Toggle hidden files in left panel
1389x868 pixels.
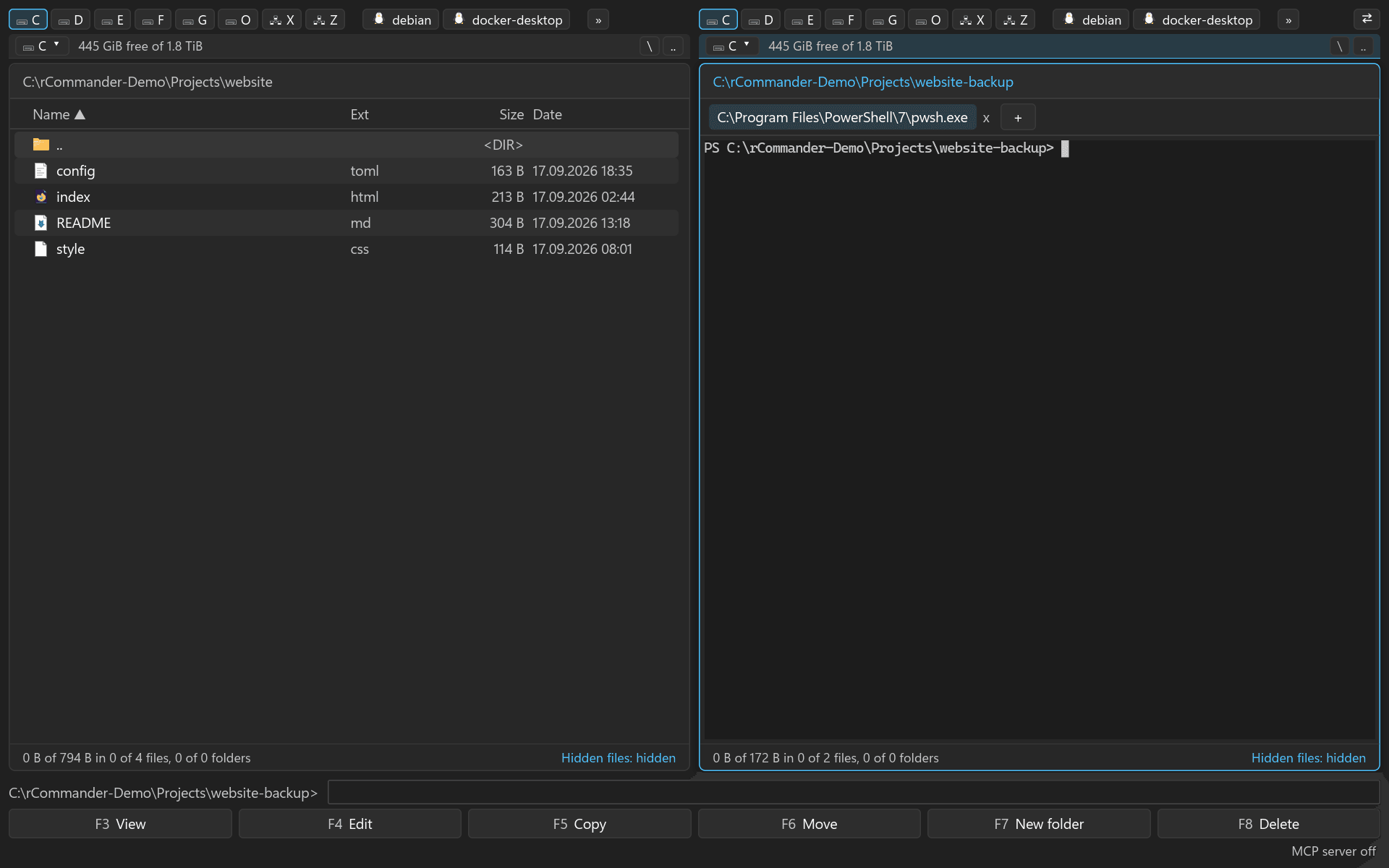point(619,757)
